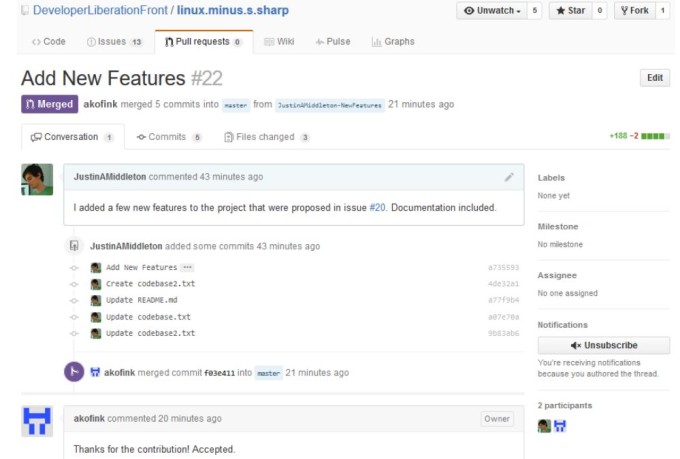The height and width of the screenshot is (459, 680).
Task: Click the purple merge event icon
Action: click(74, 372)
